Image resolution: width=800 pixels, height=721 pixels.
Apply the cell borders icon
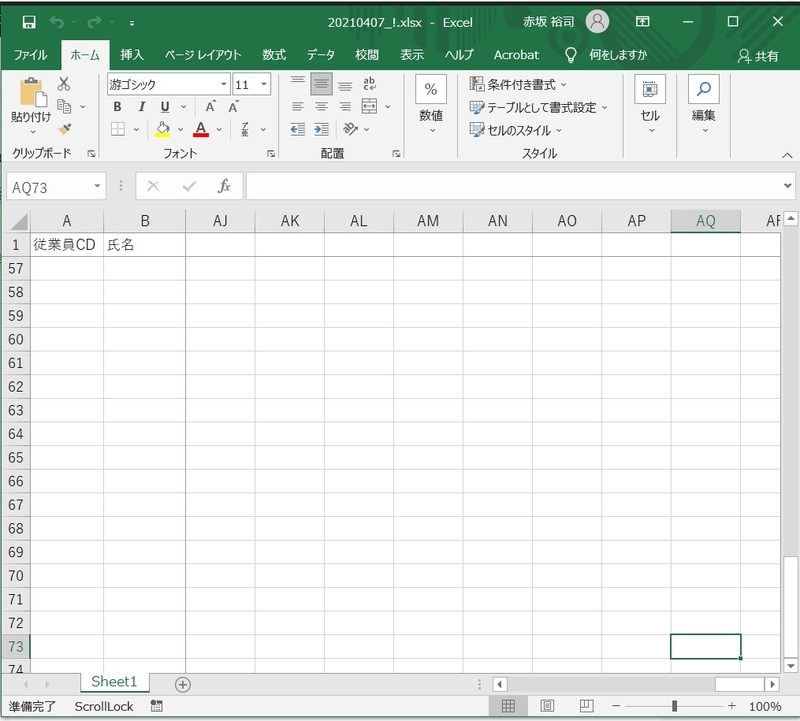tap(118, 129)
